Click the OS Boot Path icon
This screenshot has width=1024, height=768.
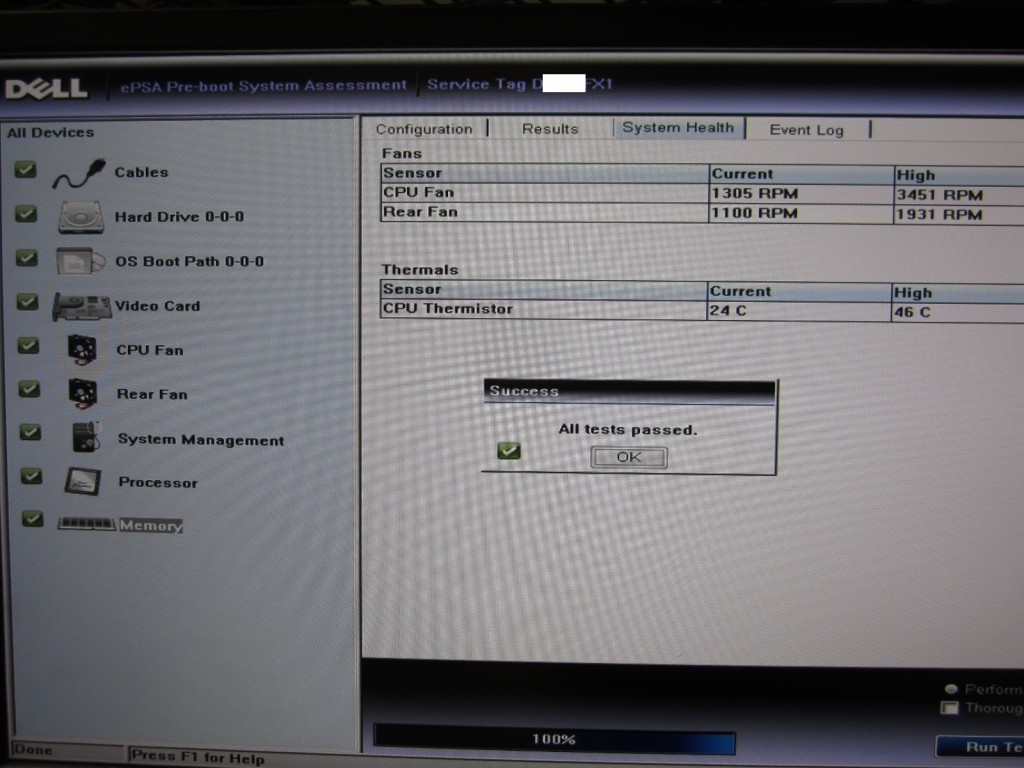click(80, 261)
